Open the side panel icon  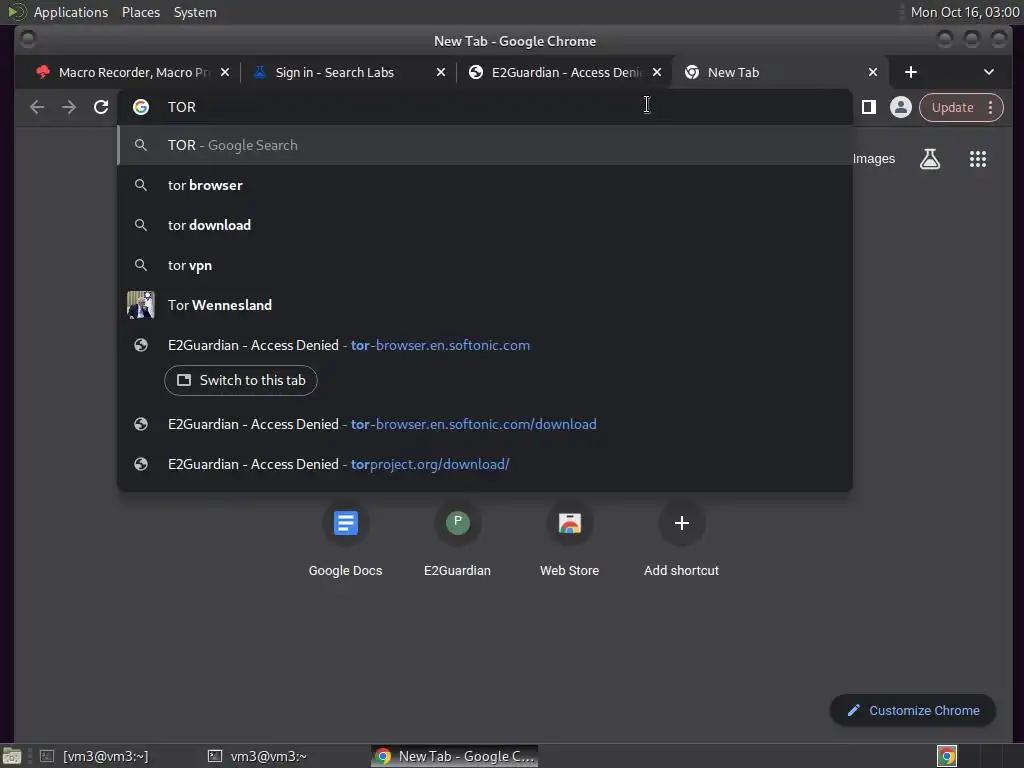coord(869,107)
